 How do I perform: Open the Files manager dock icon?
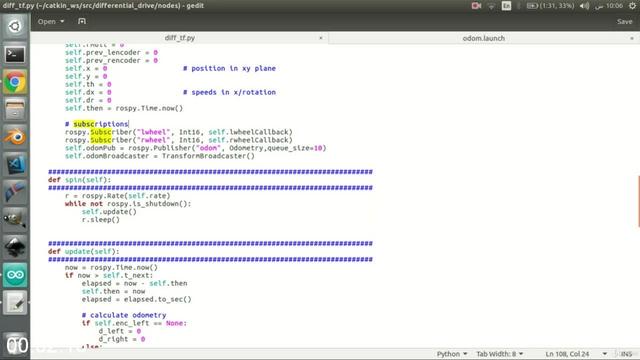click(15, 109)
